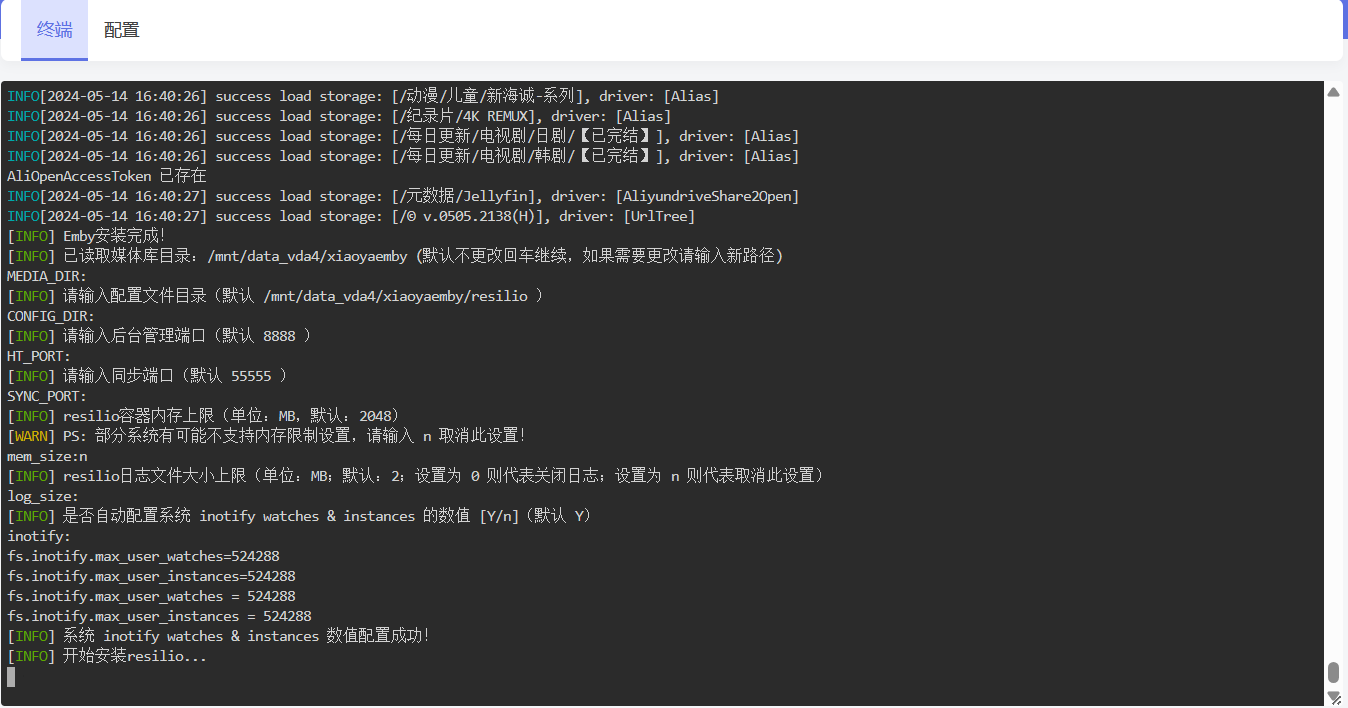1348x708 pixels.
Task: Click the 韩剧 storage load line
Action: [403, 157]
